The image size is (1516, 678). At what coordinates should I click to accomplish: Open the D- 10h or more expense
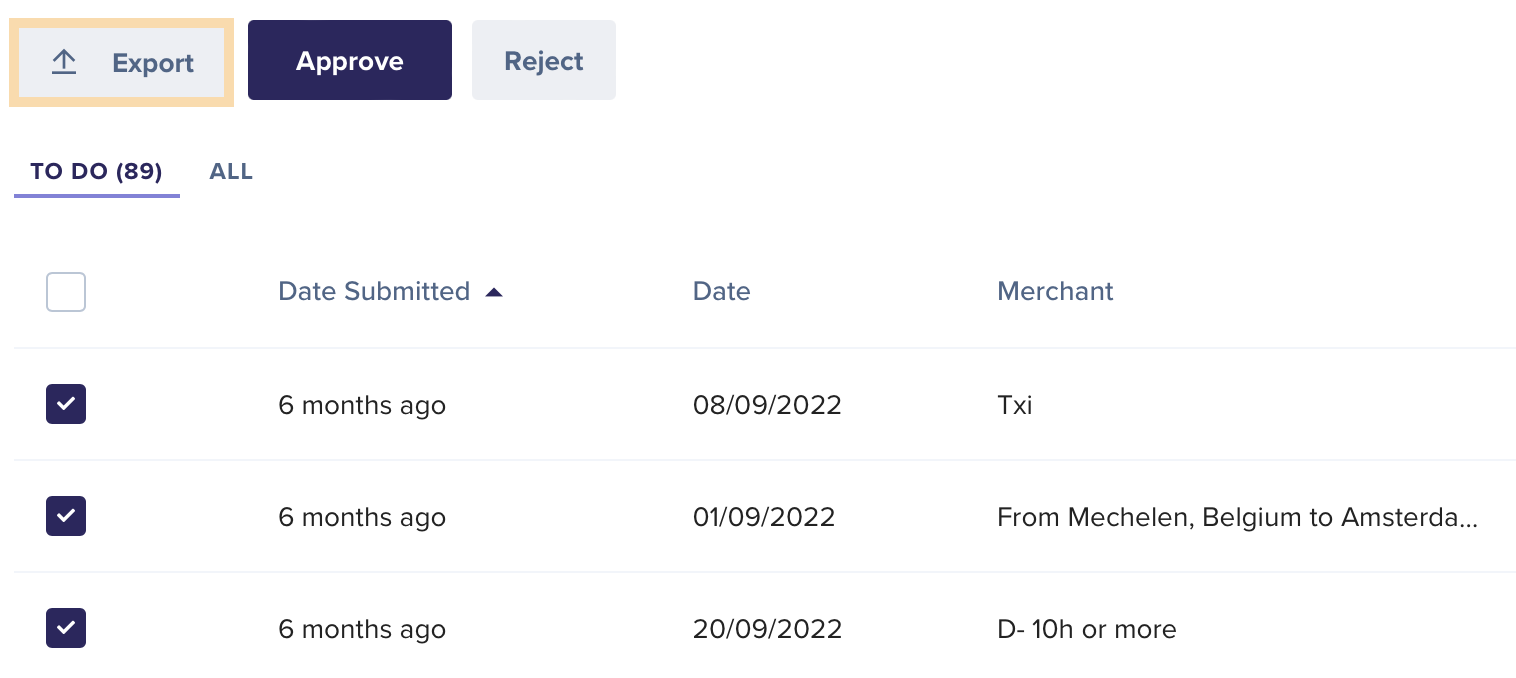tap(1087, 629)
